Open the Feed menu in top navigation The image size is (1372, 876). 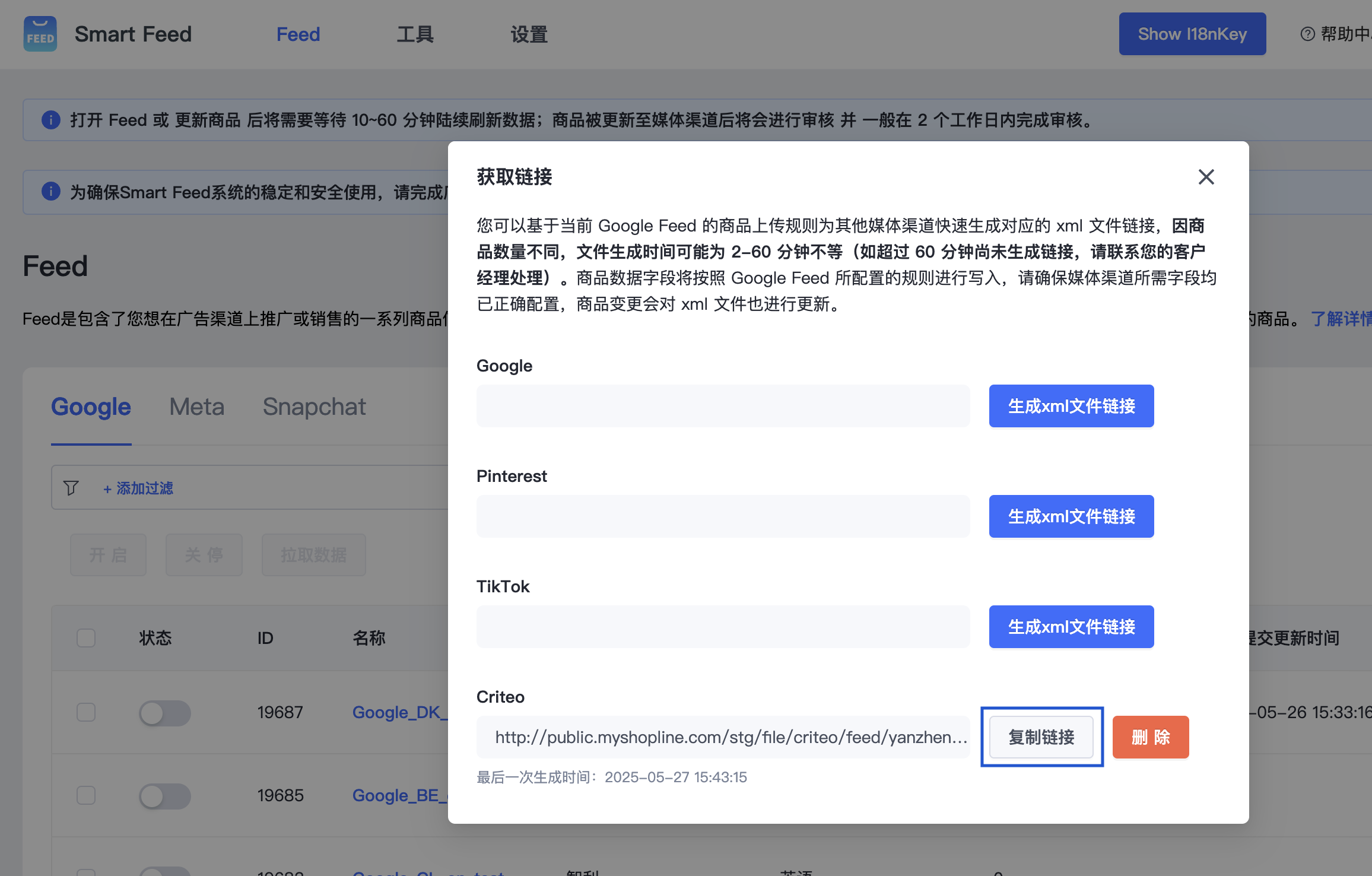coord(298,34)
